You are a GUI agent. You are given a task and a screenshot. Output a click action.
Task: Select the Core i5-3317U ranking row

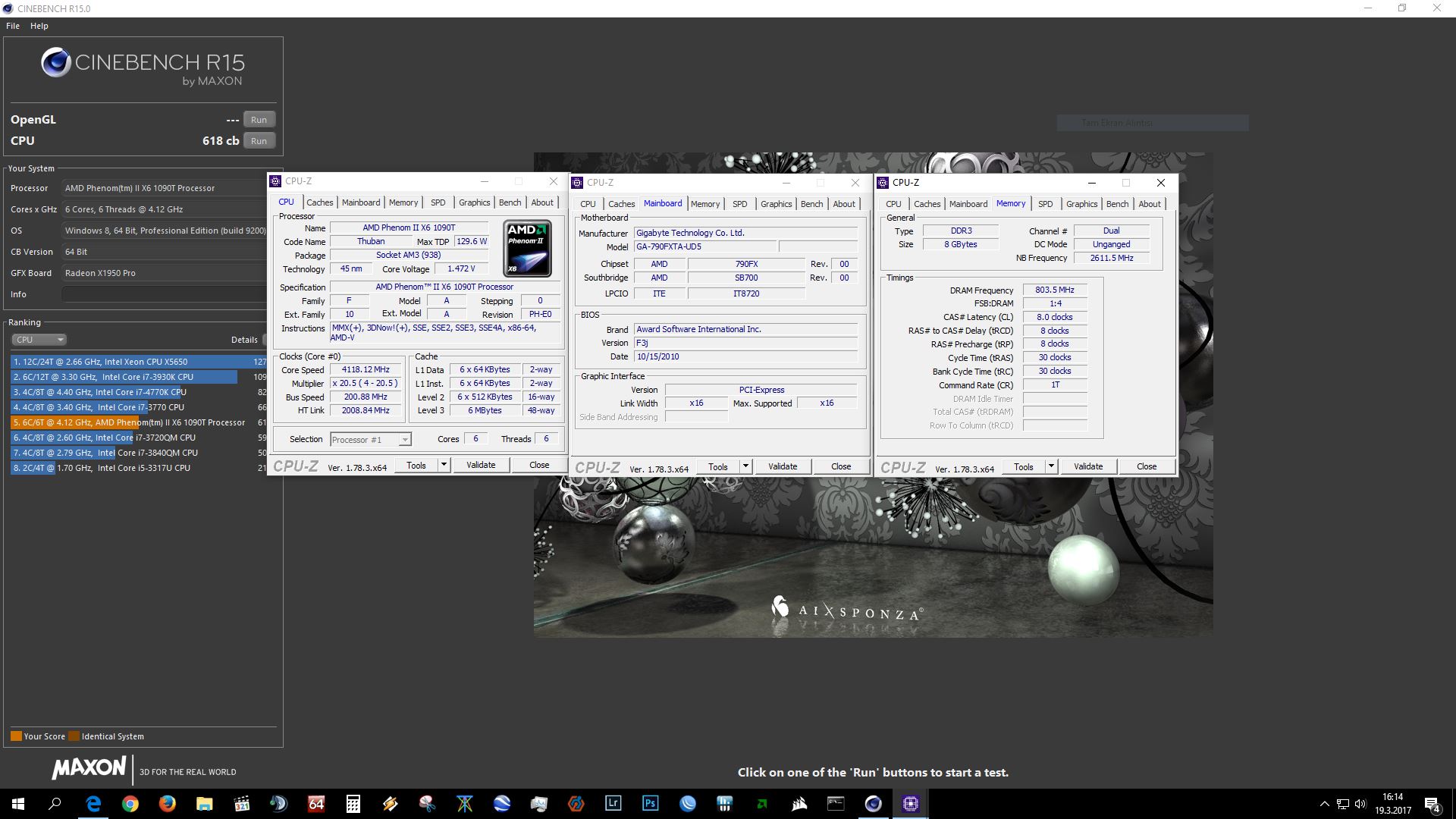point(139,468)
